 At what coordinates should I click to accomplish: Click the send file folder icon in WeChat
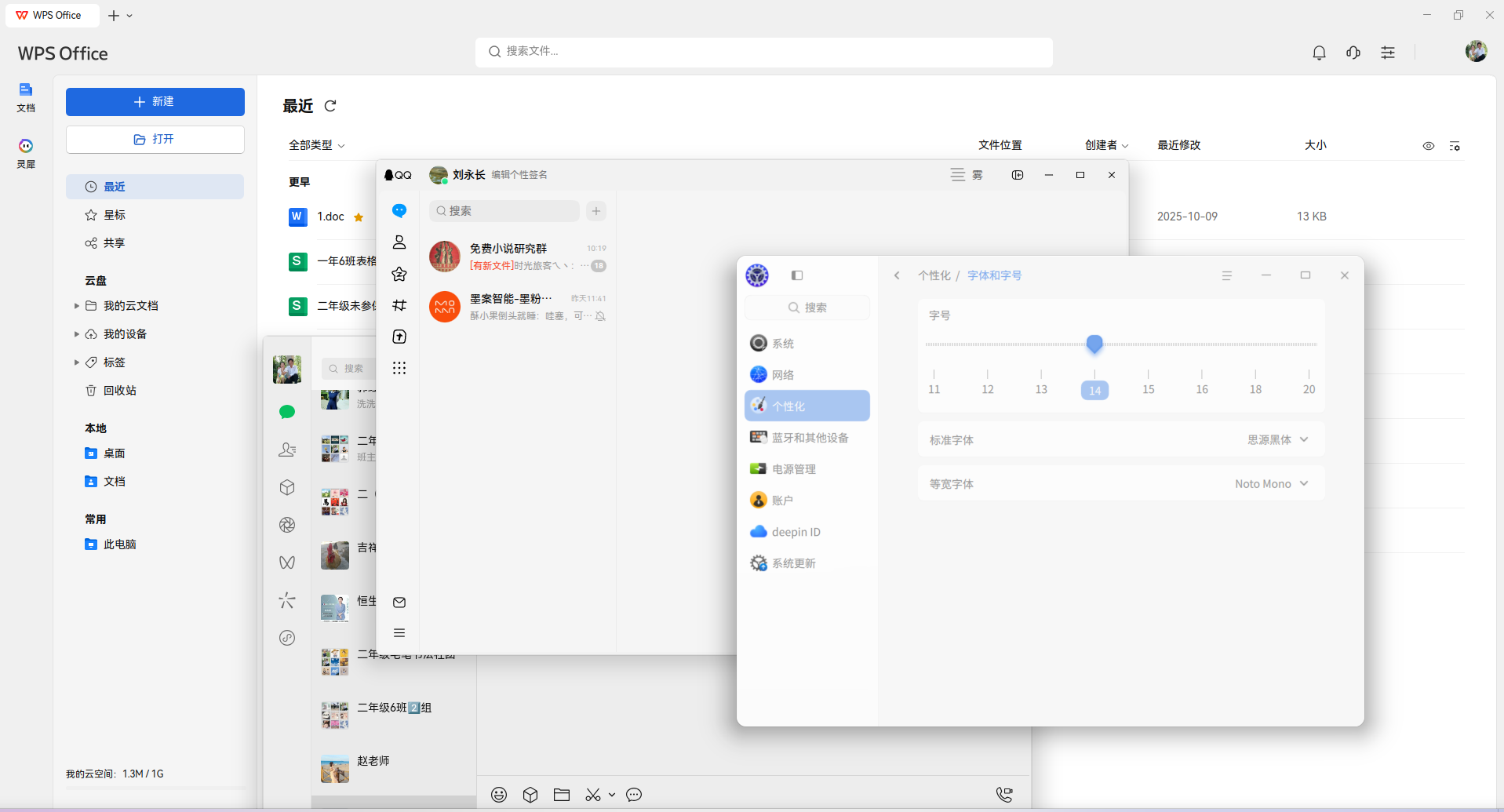click(x=562, y=795)
